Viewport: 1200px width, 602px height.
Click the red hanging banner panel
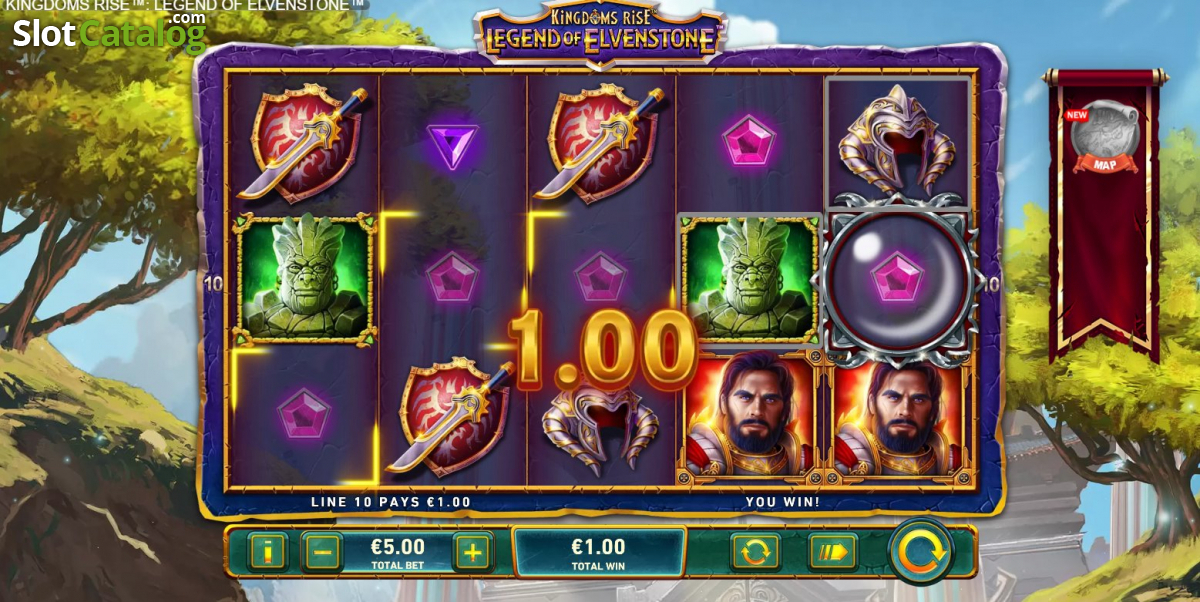[1104, 212]
